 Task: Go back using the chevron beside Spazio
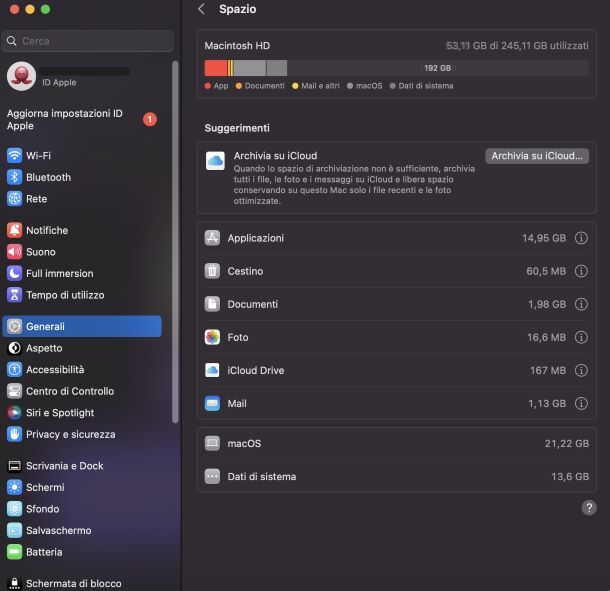click(x=201, y=9)
